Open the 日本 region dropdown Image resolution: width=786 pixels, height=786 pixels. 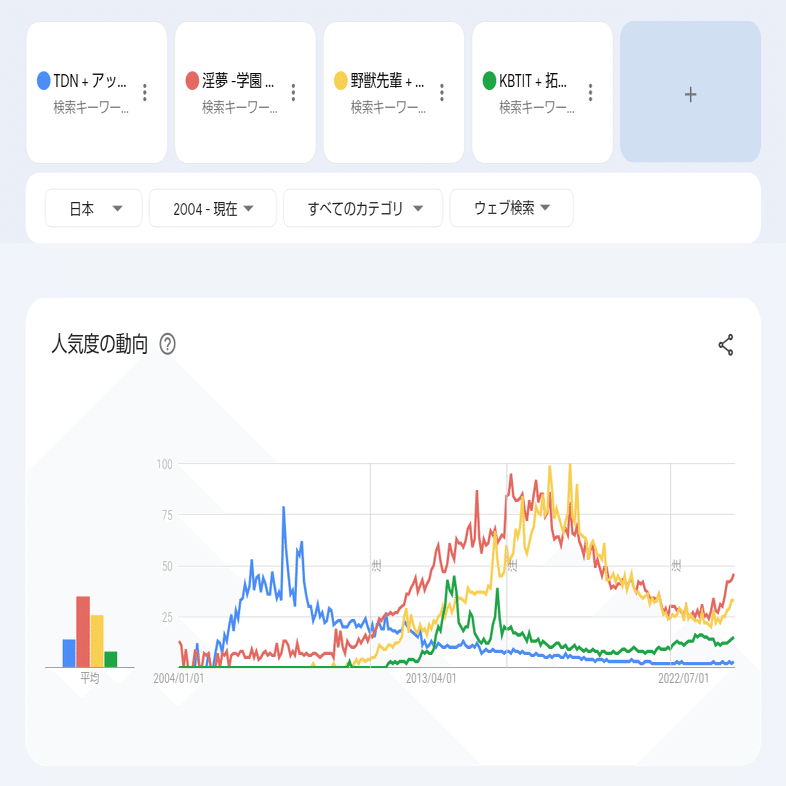point(94,208)
